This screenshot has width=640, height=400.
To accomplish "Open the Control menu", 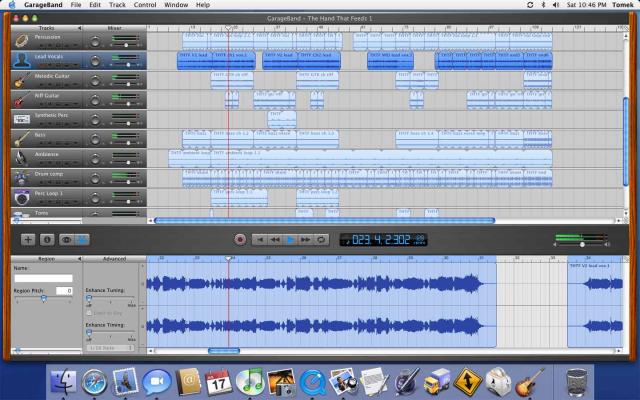I will (145, 5).
